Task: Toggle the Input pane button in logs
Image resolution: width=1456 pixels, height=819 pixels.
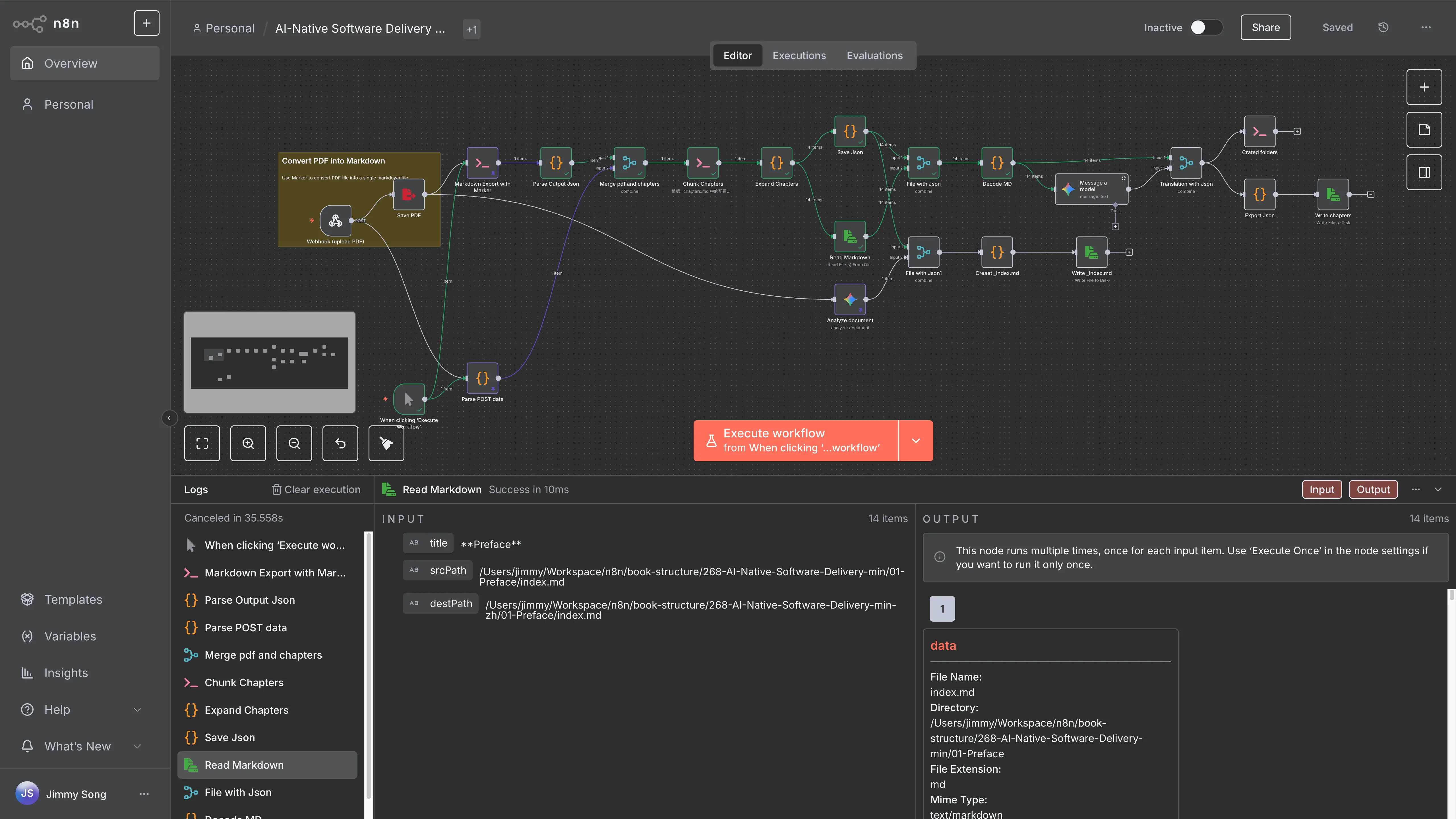Action: [x=1321, y=489]
